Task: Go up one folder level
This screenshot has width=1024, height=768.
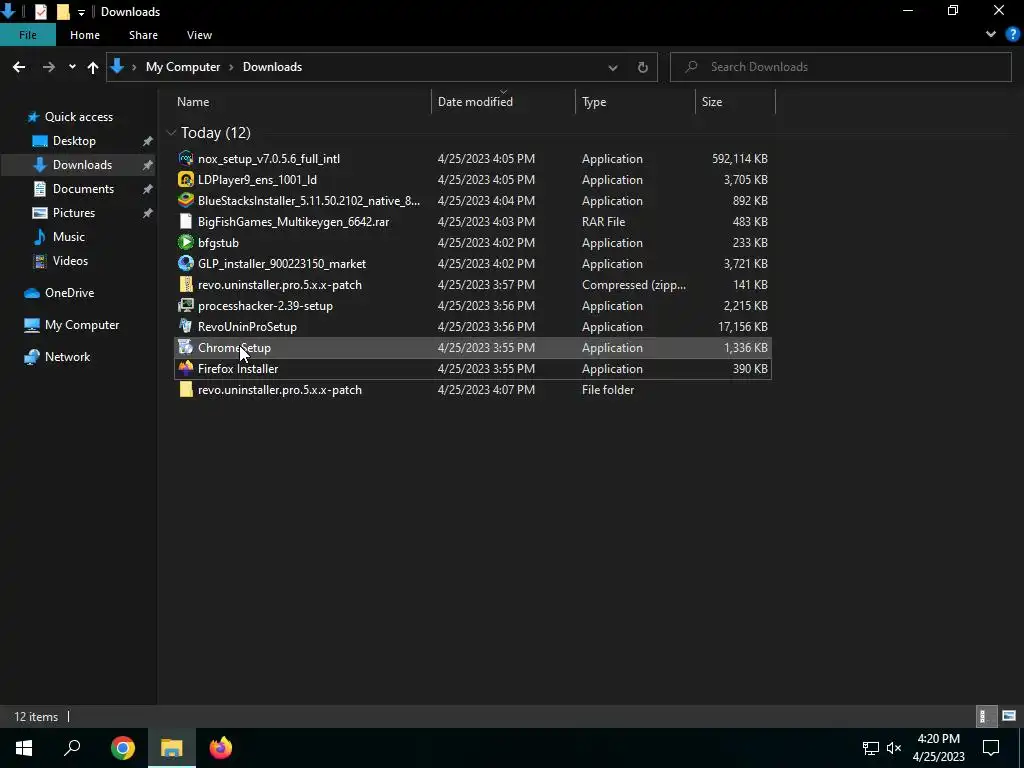Action: click(93, 67)
